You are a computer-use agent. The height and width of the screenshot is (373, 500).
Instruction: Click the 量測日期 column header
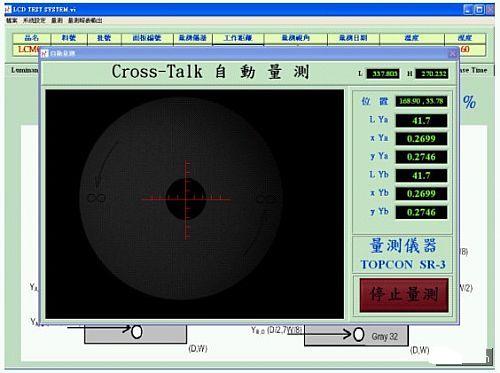click(353, 38)
